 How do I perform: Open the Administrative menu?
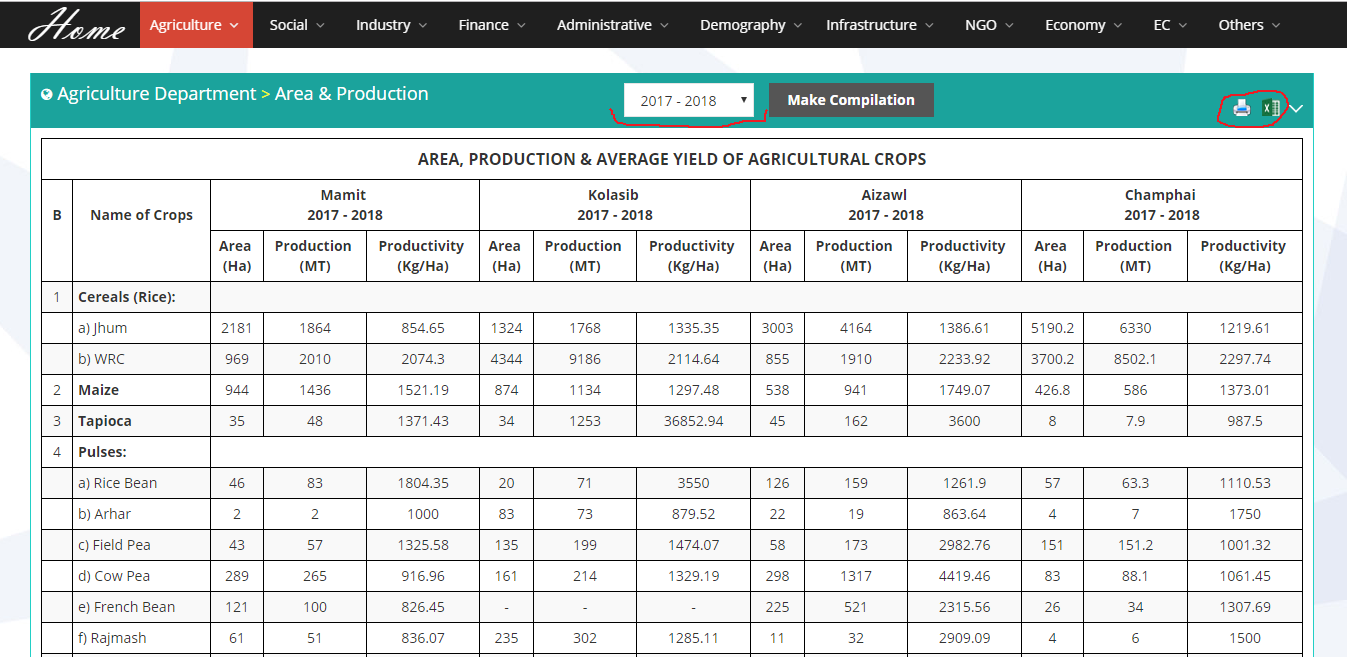click(x=612, y=25)
